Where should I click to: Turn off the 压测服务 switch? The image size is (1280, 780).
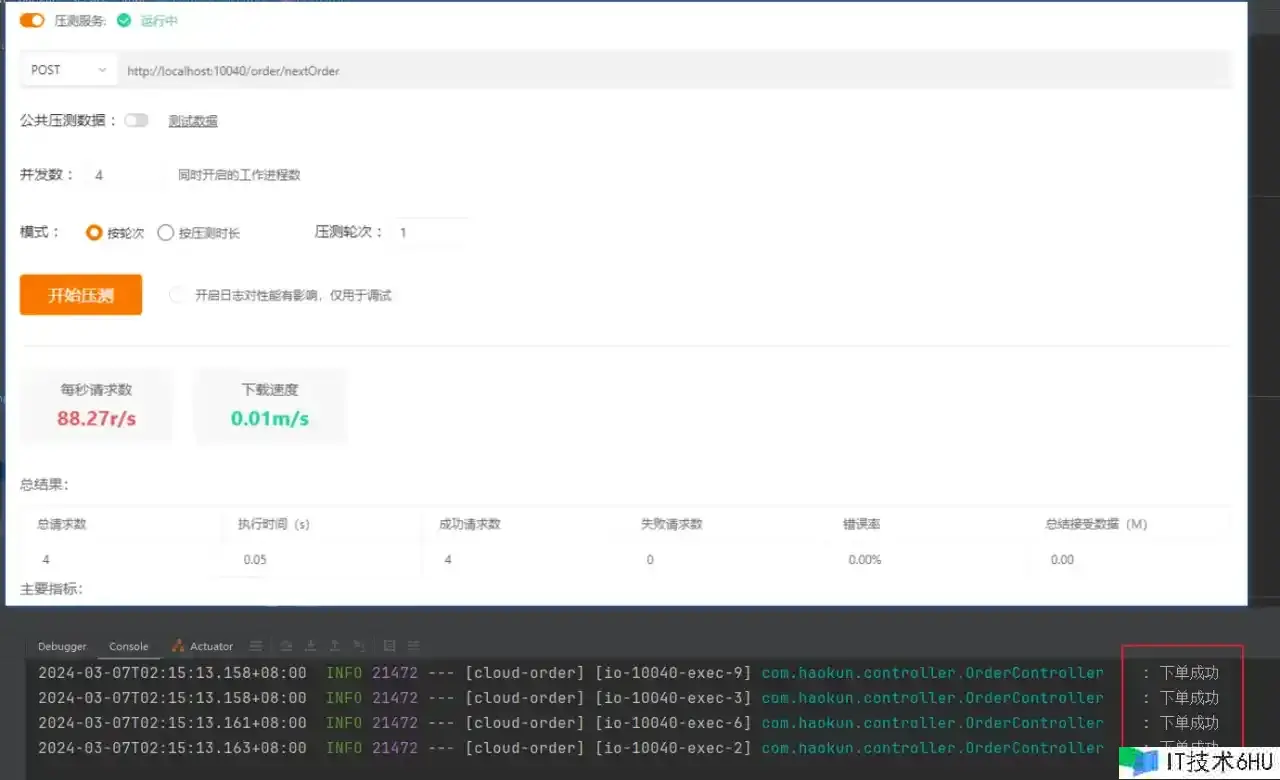pos(32,20)
